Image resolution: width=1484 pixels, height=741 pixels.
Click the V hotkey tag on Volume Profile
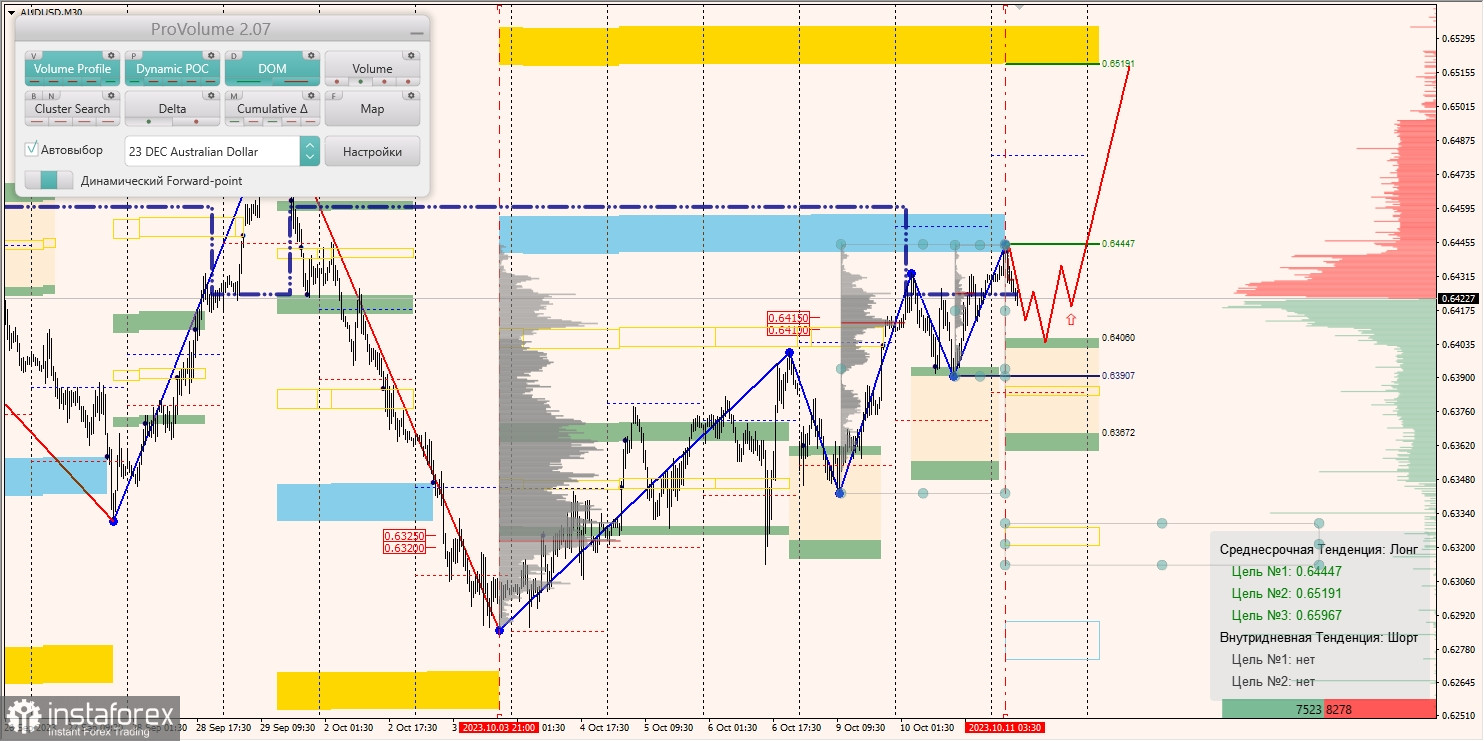34,56
